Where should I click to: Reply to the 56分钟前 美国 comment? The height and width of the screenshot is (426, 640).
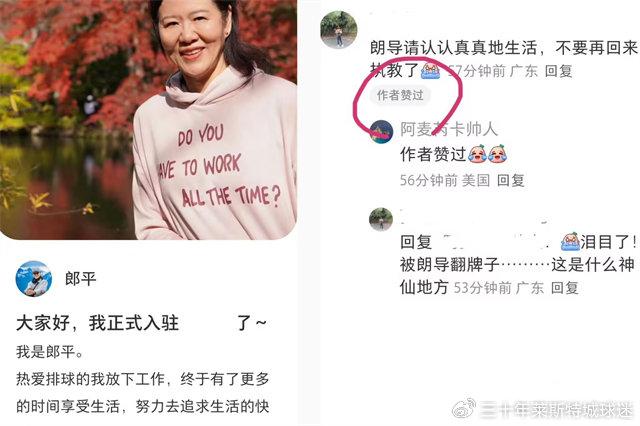coord(511,180)
